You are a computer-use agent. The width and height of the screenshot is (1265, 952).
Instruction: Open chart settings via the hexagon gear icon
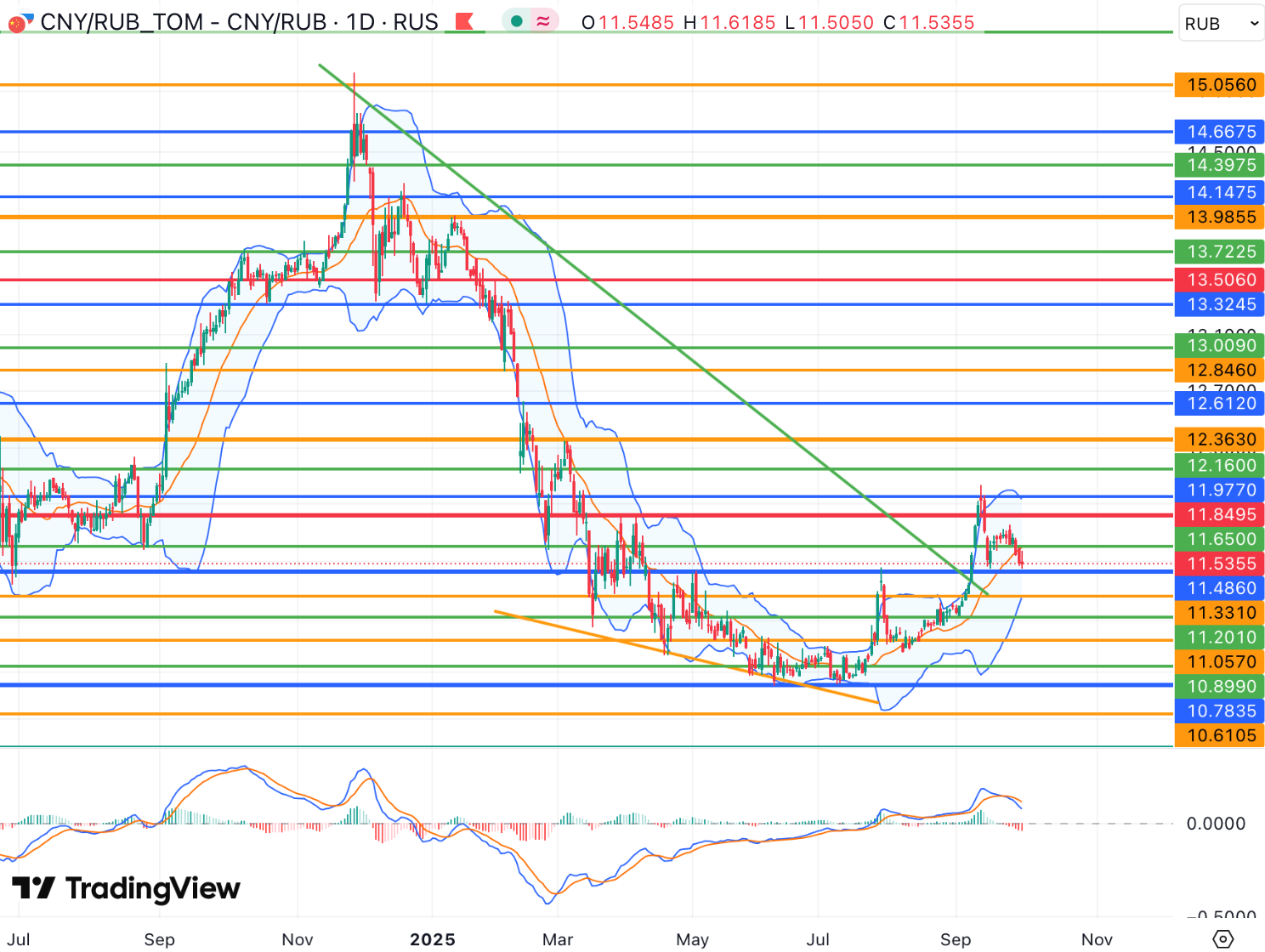[x=1222, y=938]
